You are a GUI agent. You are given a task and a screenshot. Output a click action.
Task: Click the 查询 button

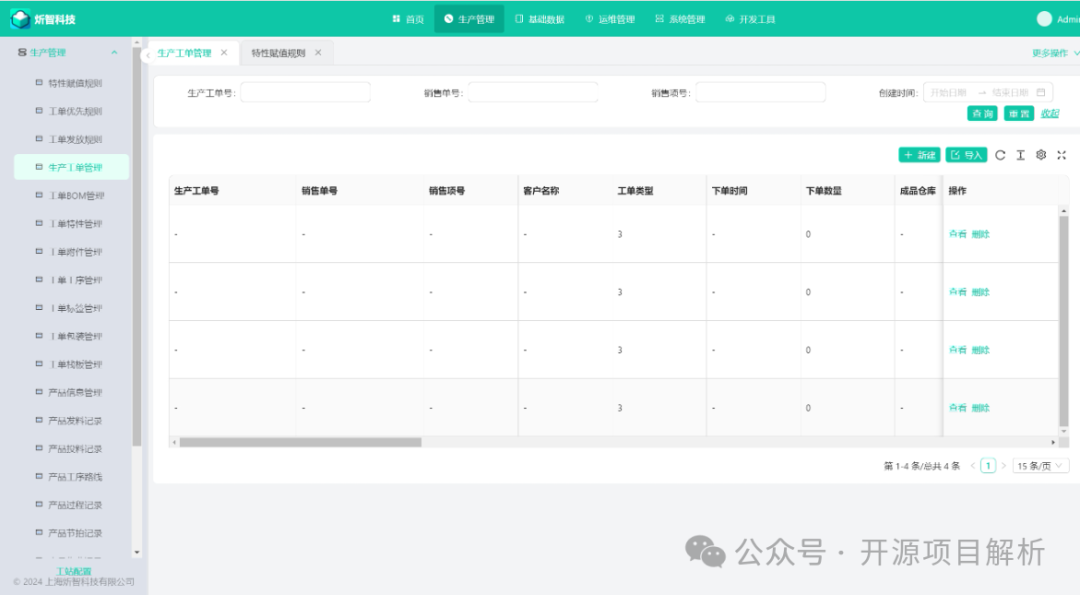point(982,114)
